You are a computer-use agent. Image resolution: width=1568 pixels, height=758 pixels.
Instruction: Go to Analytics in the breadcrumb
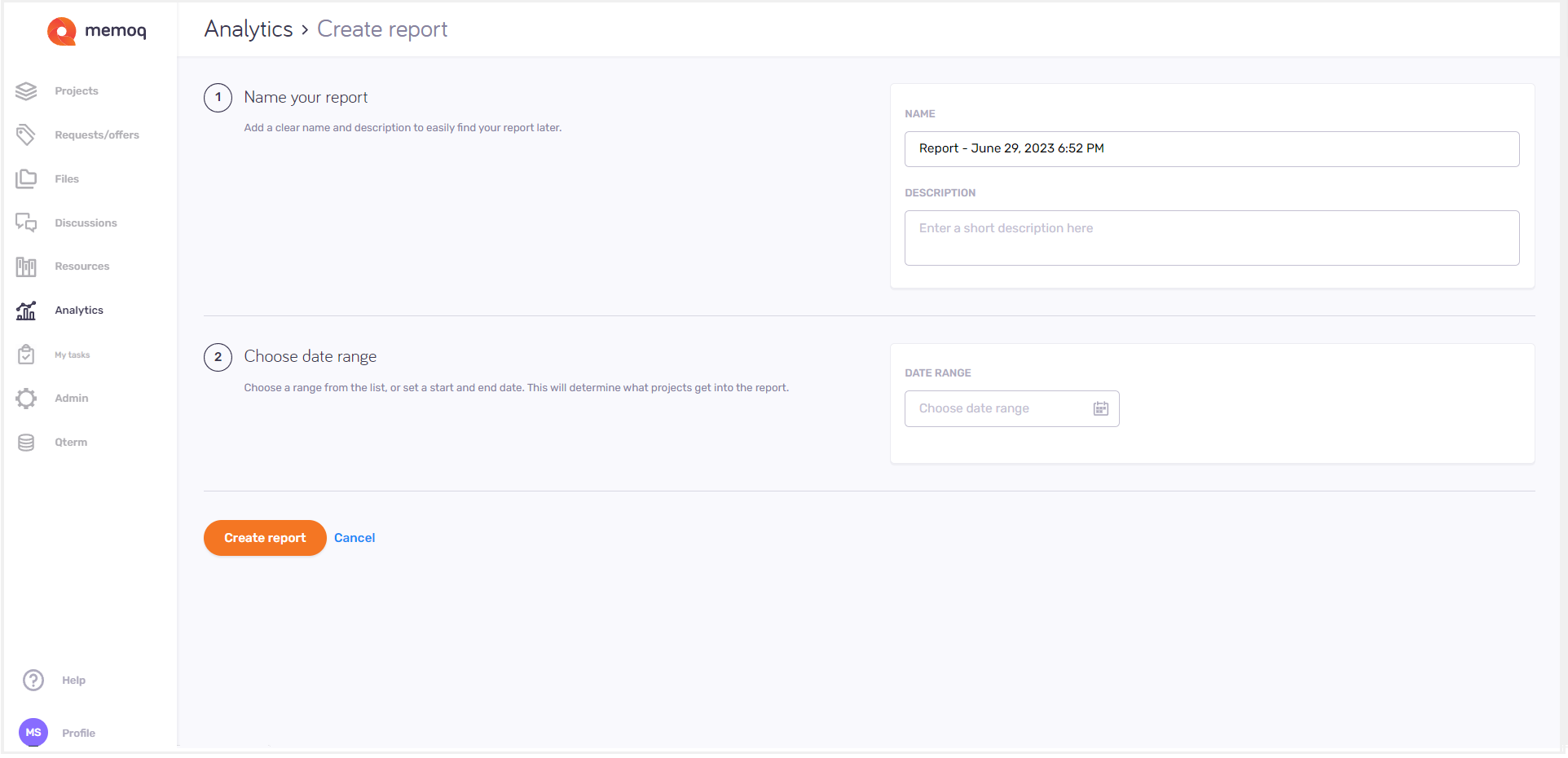click(x=249, y=29)
